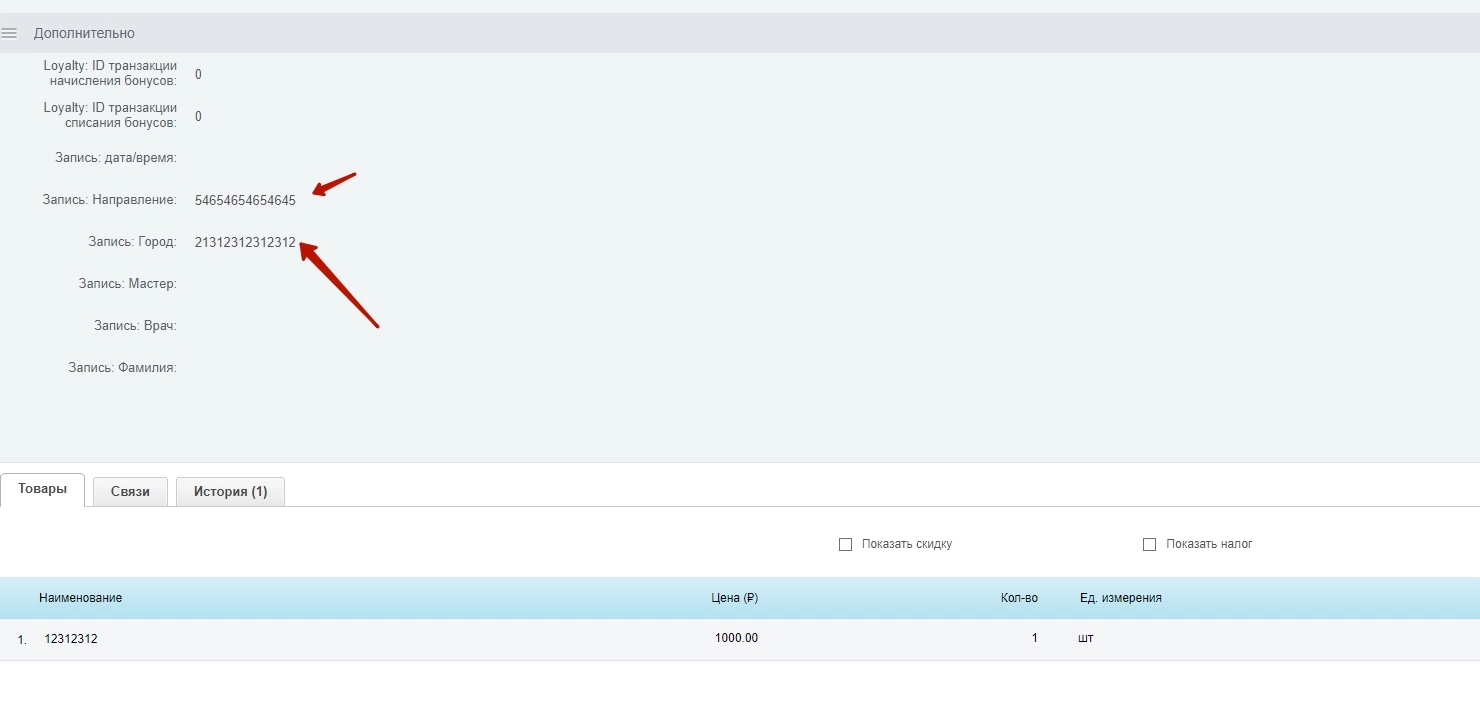Click the Loyalty начисления бонусов value 0

pyautogui.click(x=198, y=74)
